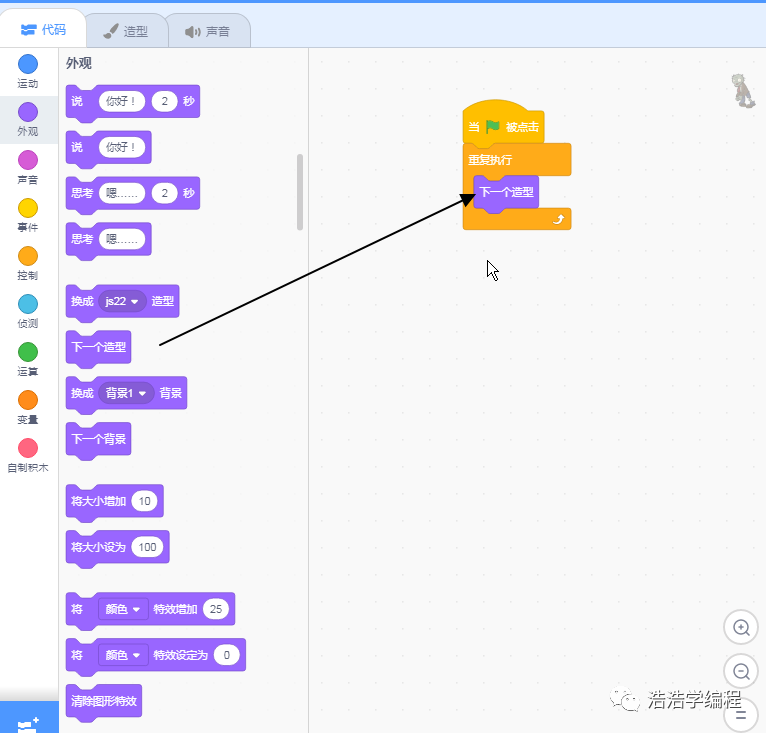
Task: Open the js22 costume dropdown
Action: pyautogui.click(x=122, y=301)
